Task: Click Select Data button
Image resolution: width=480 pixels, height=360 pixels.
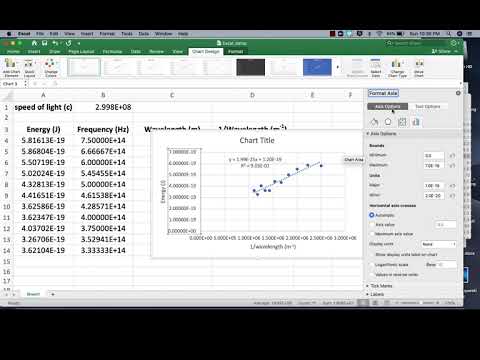Action: (x=376, y=68)
